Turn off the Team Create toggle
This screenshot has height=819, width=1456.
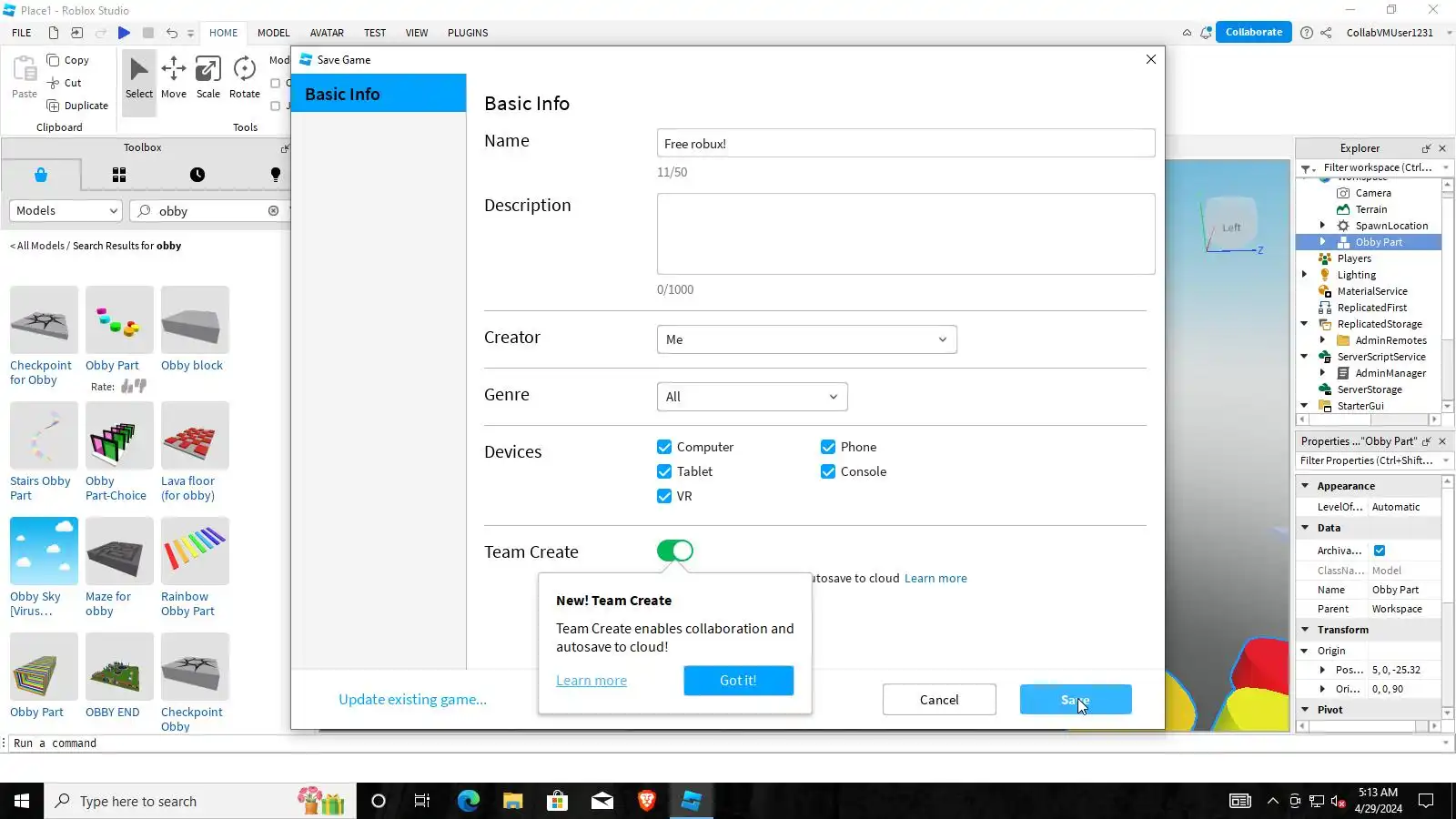coord(675,551)
